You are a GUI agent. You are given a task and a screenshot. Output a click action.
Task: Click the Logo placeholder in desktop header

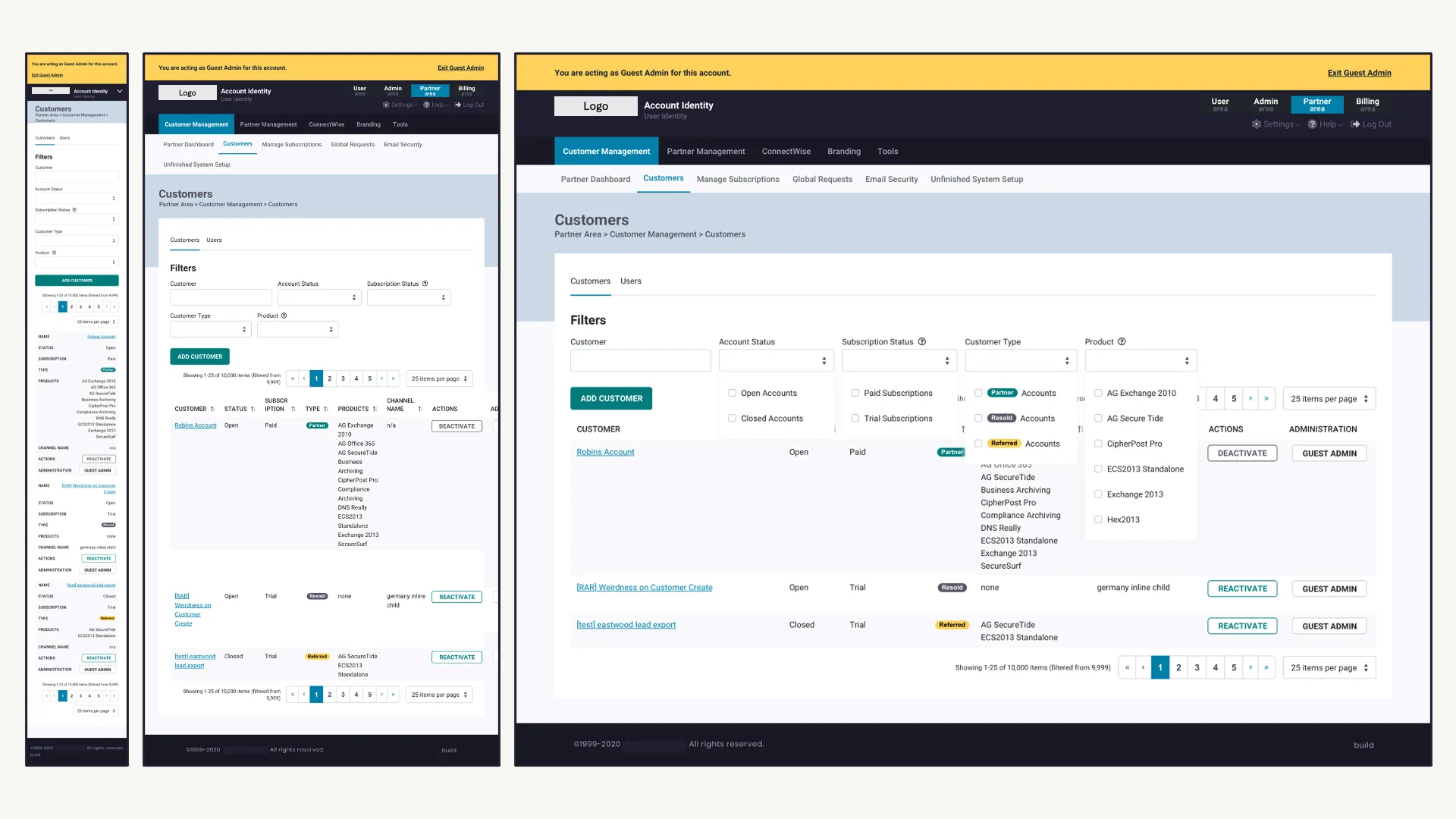pyautogui.click(x=596, y=106)
